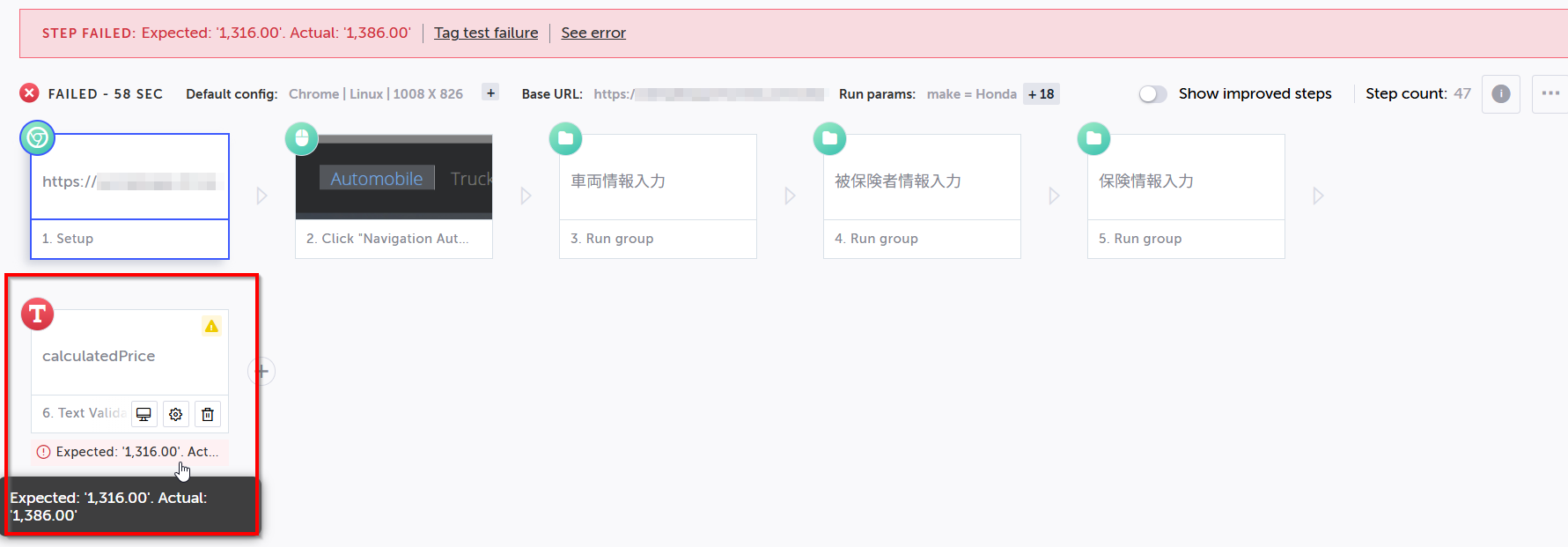Click the Base URL value
This screenshot has width=1568, height=547.
(x=709, y=94)
